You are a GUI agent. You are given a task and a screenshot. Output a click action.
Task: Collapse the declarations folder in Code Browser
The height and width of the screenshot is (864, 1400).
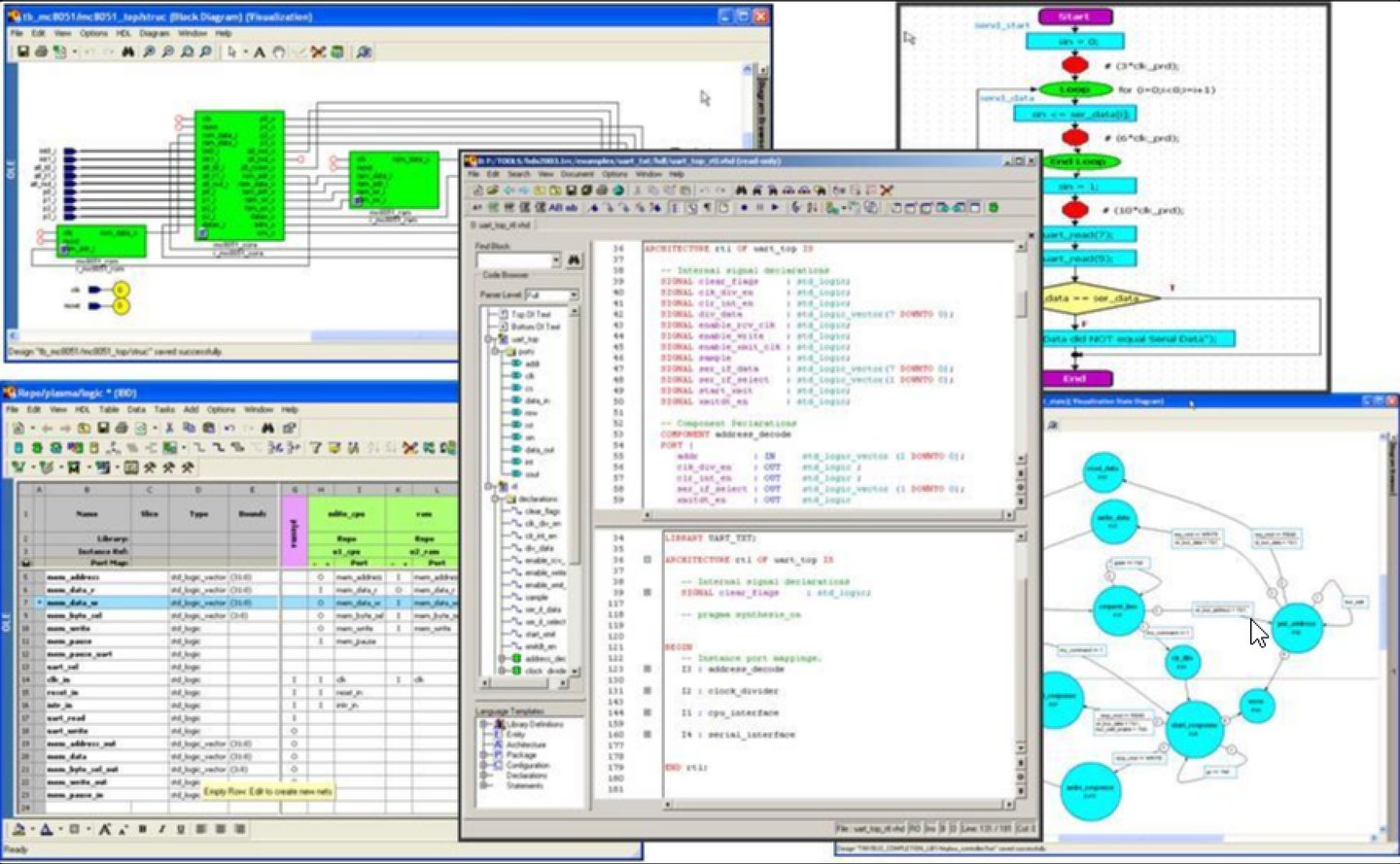tap(496, 499)
